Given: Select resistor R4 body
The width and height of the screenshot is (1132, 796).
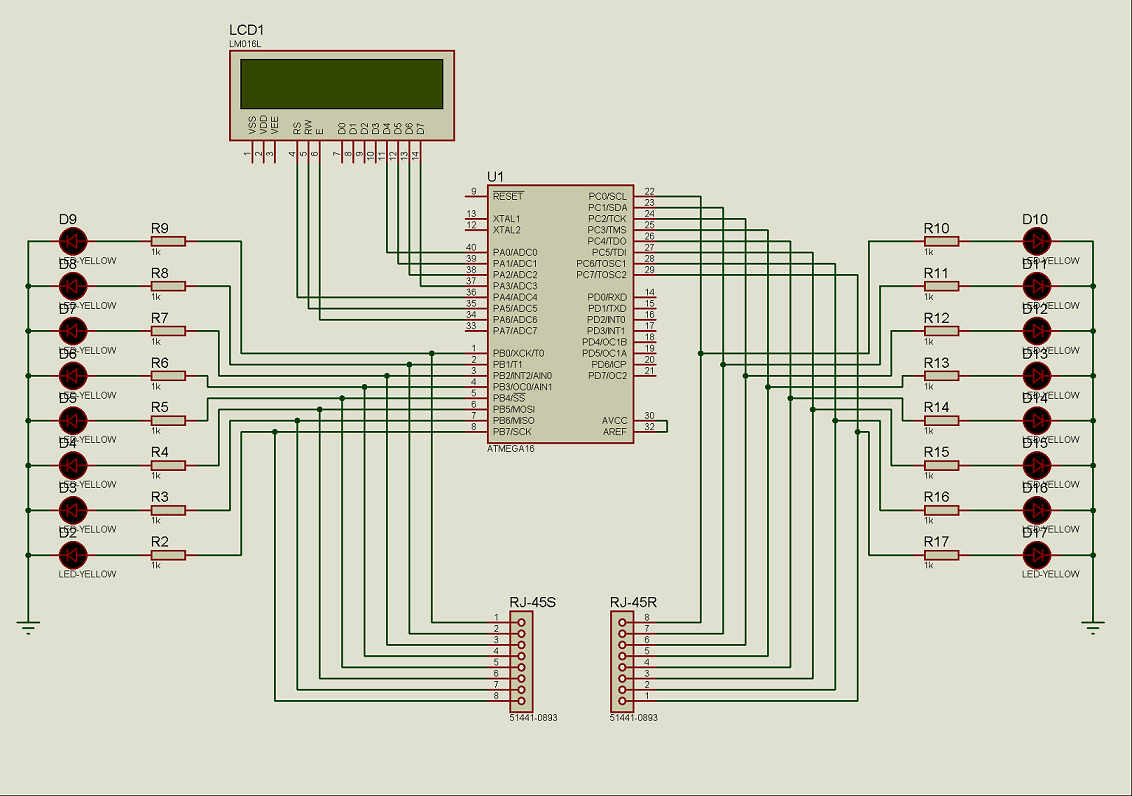Looking at the screenshot, I should pos(168,465).
